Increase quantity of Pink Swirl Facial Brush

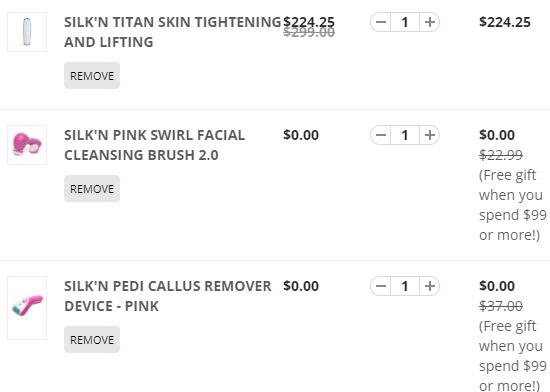click(430, 135)
